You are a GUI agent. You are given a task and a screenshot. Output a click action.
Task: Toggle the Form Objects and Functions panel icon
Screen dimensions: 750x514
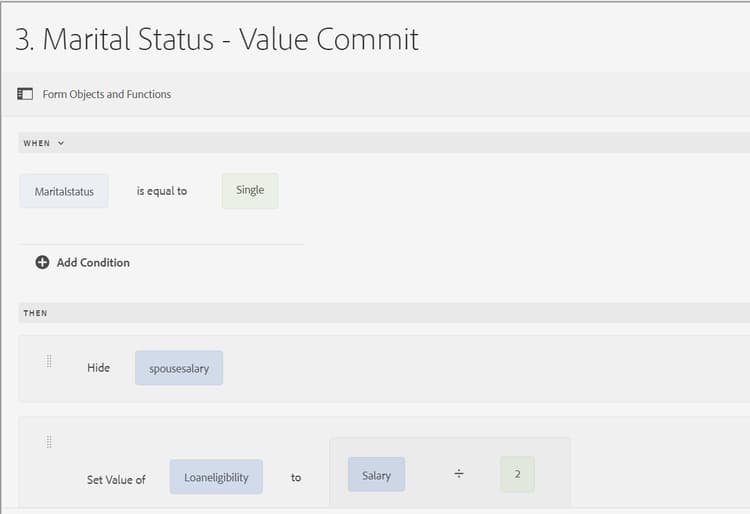click(25, 94)
